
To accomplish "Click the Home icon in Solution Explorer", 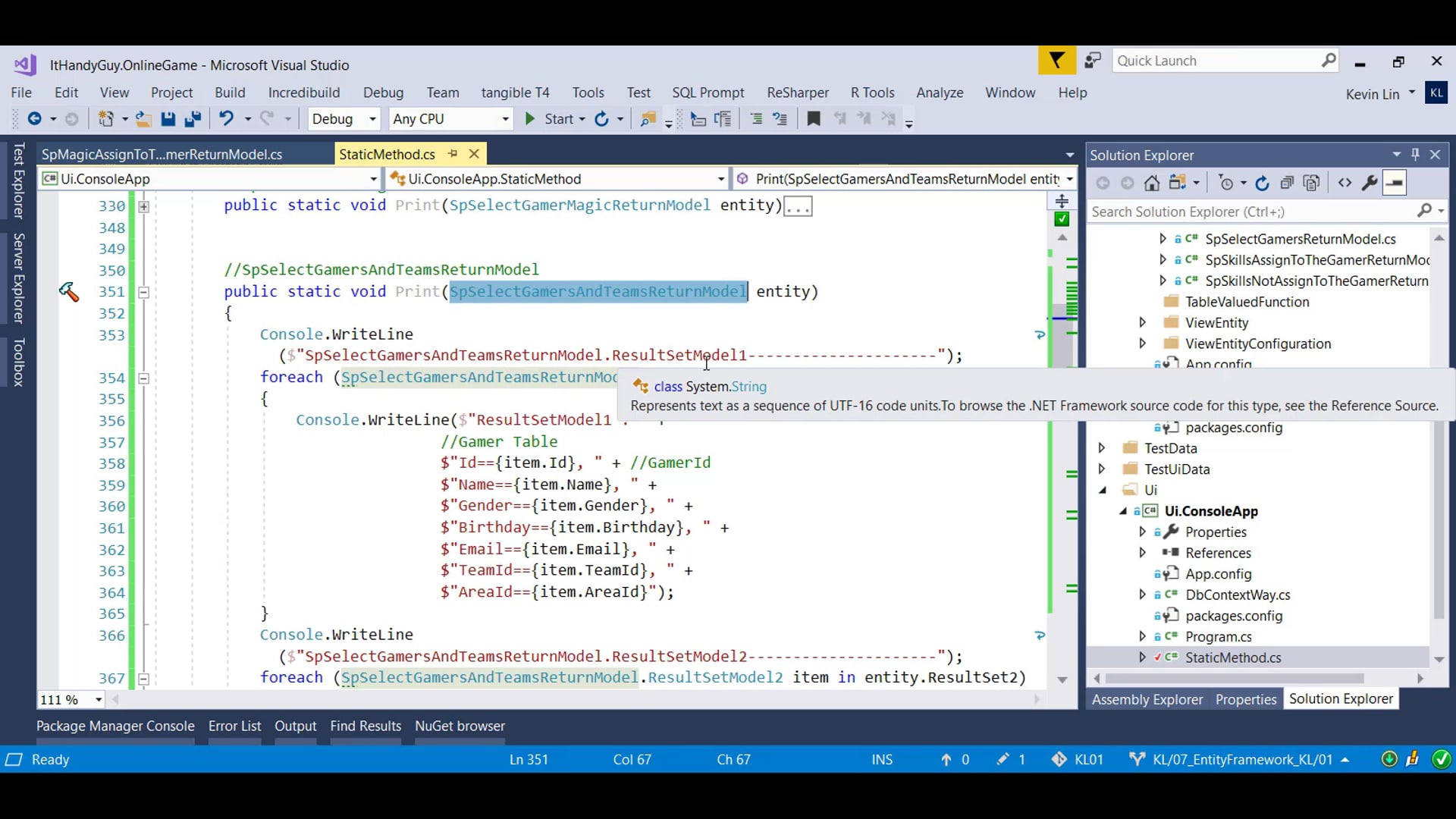I will coord(1152,183).
